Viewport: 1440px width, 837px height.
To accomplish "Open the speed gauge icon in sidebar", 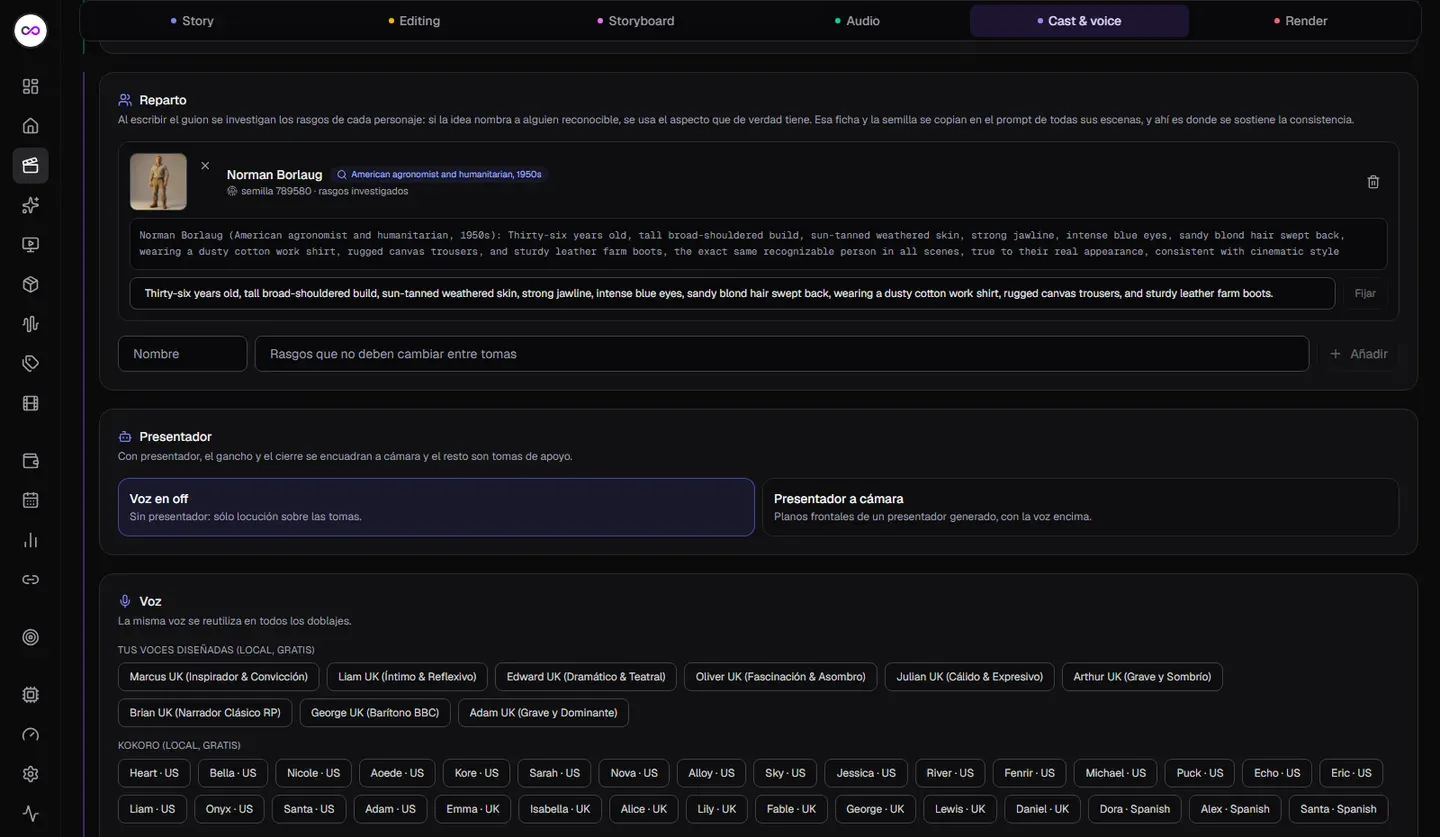I will click(30, 735).
